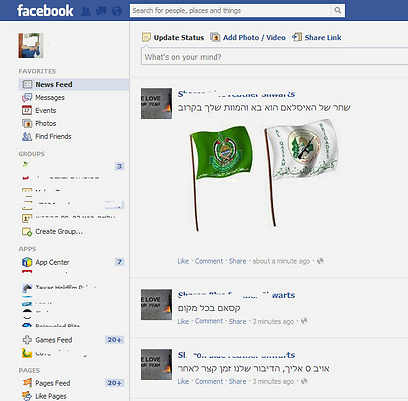Open App Center in the sidebar
Viewport: 408px width, 401px height.
click(52, 262)
